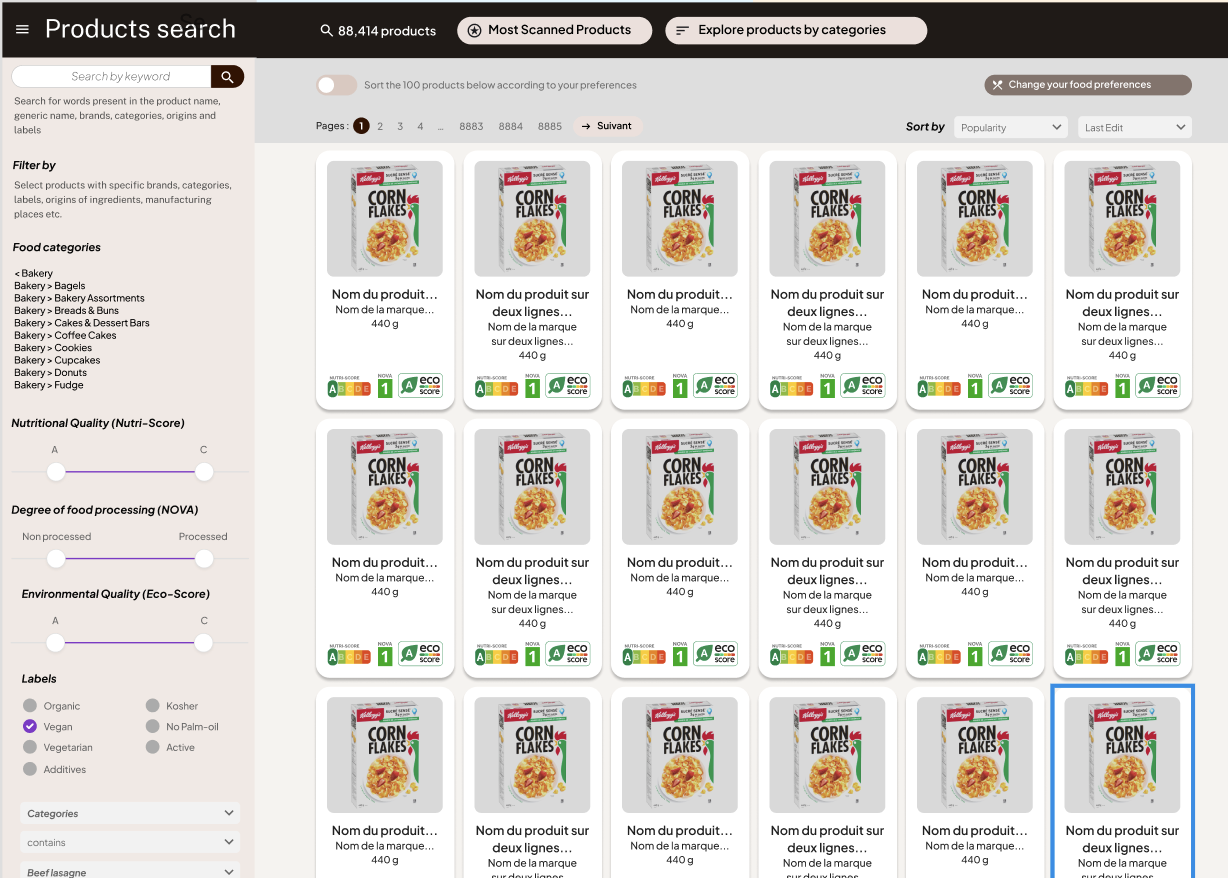Select Bakery > Donuts category
The width and height of the screenshot is (1228, 878).
(51, 373)
